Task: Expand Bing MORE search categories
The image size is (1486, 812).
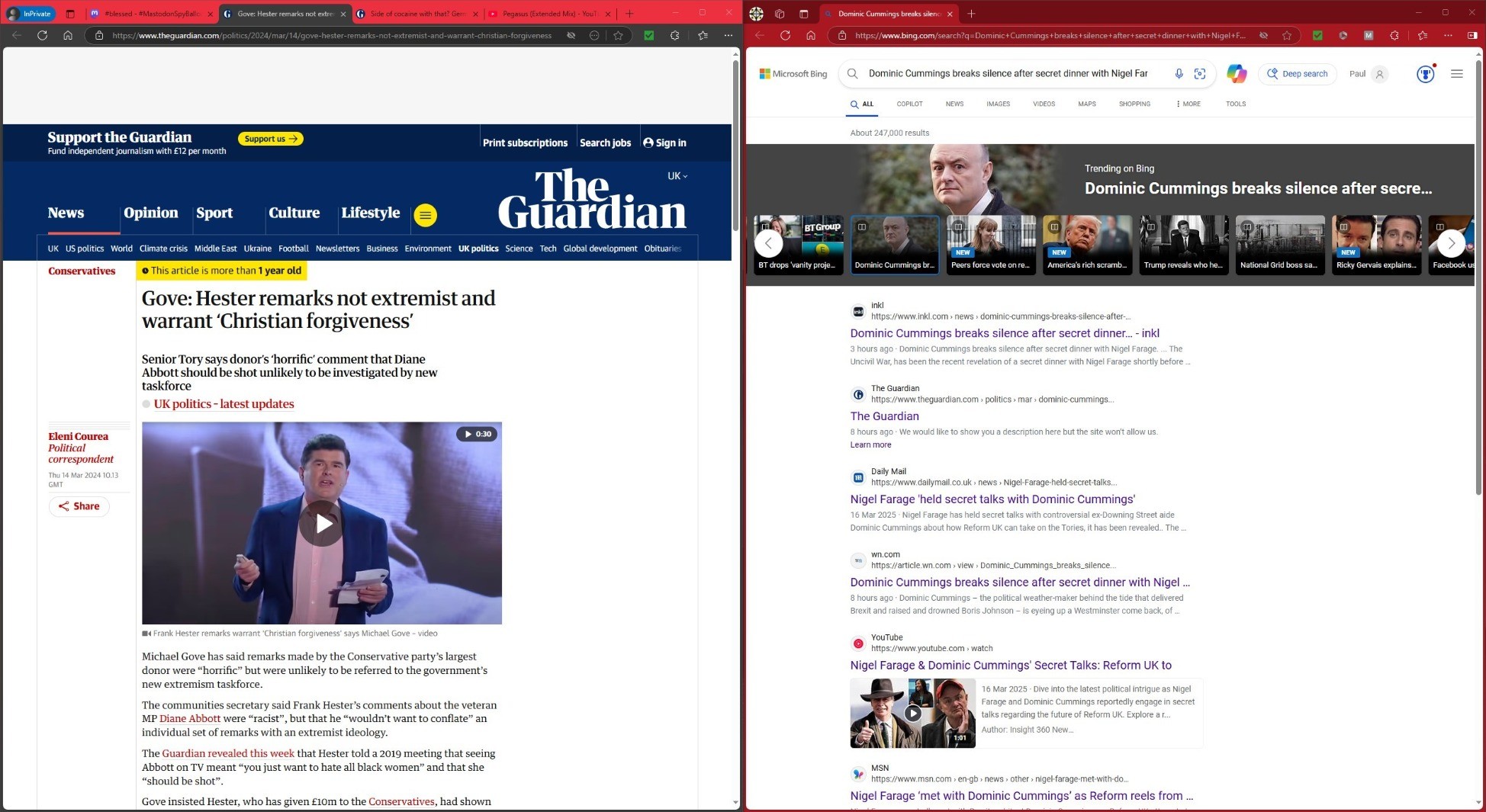Action: point(1188,104)
